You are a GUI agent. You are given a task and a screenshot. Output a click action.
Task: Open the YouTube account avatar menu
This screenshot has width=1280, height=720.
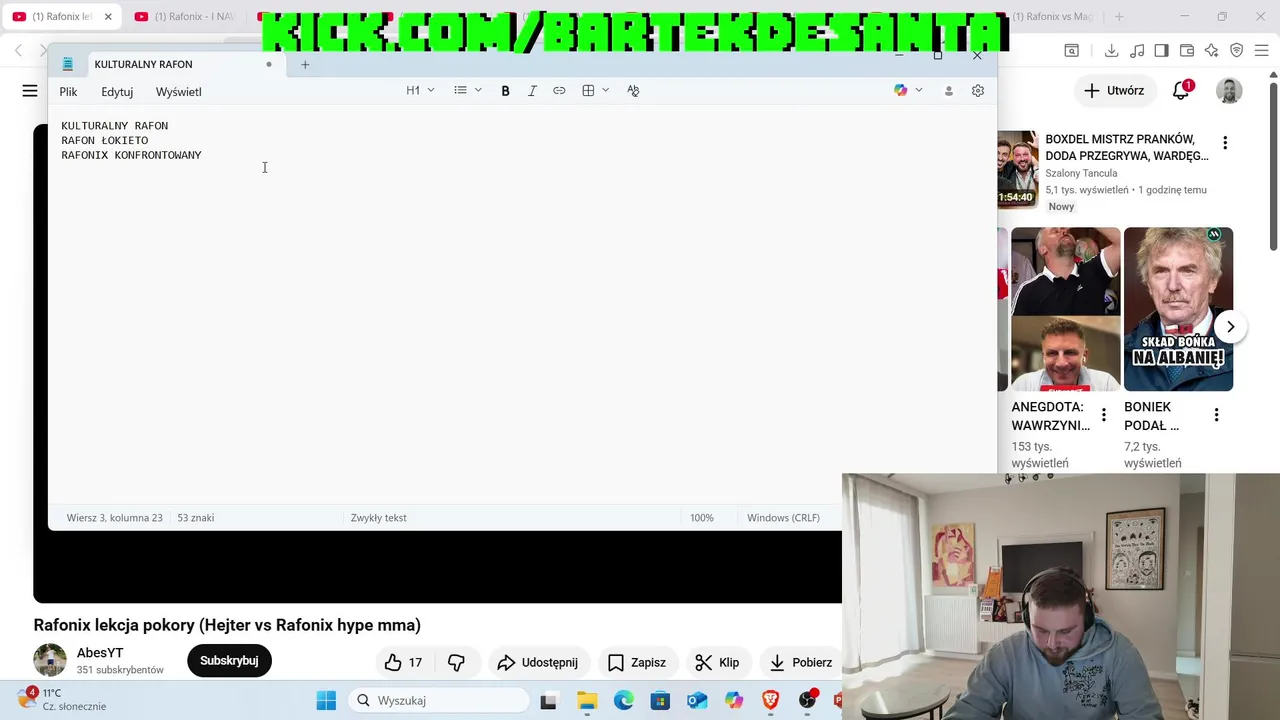pos(1229,91)
